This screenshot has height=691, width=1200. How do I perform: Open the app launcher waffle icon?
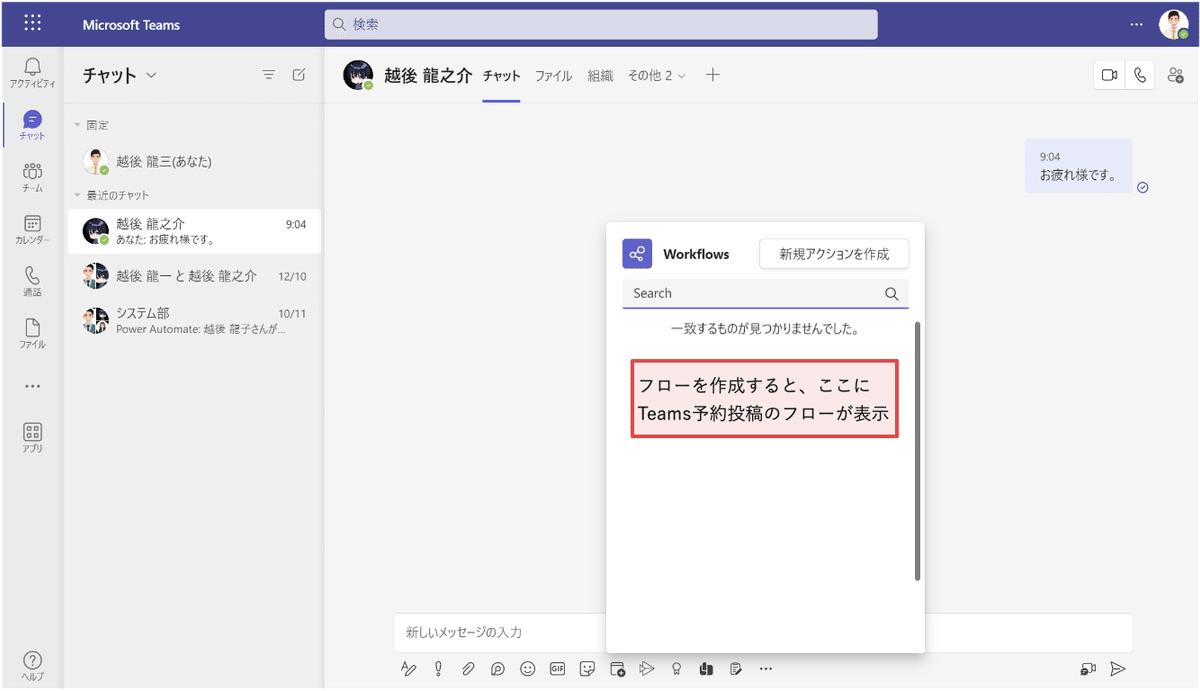pos(32,24)
